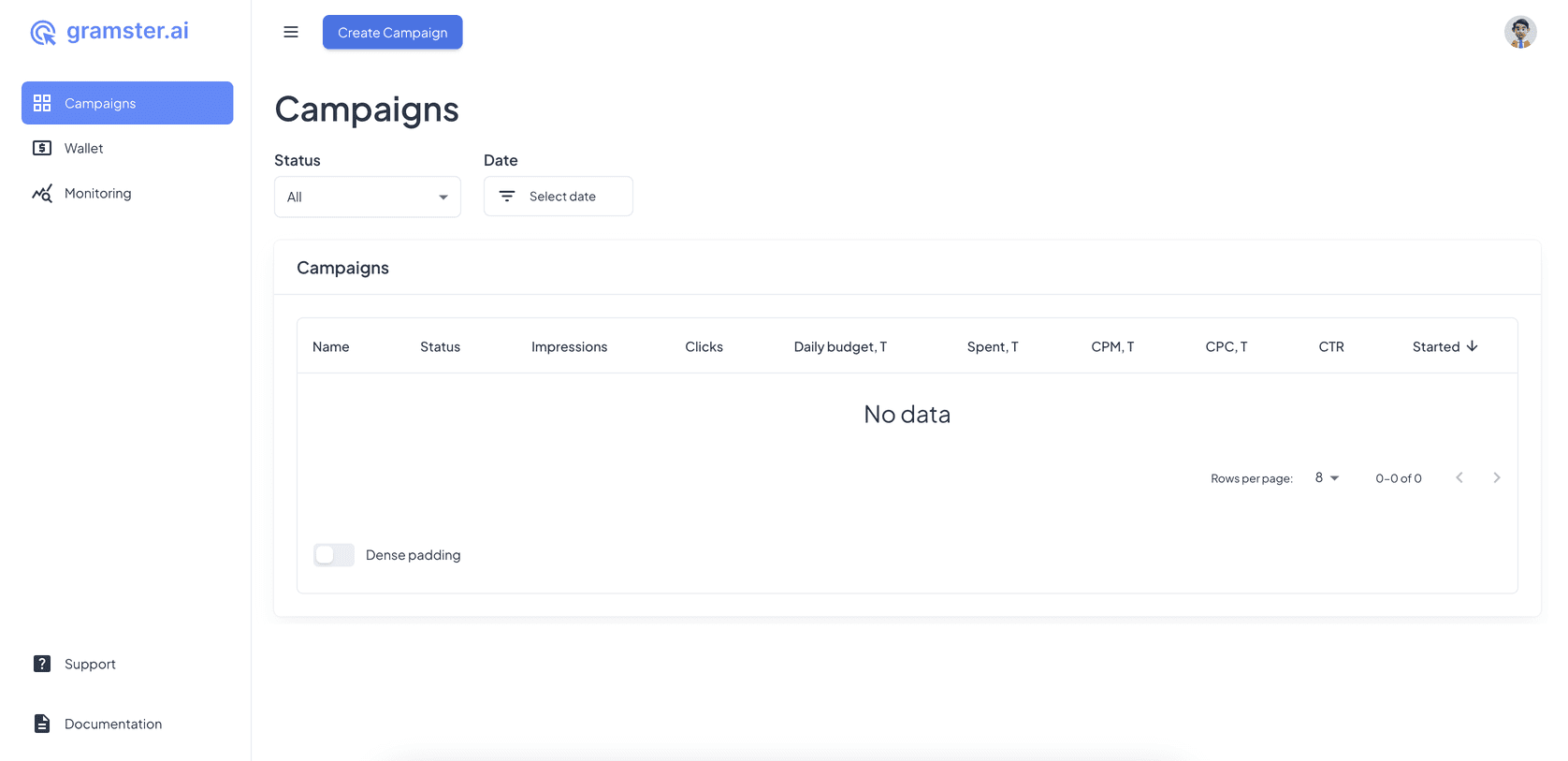This screenshot has height=761, width=1568.
Task: Click the date filter lines icon
Action: pos(507,197)
